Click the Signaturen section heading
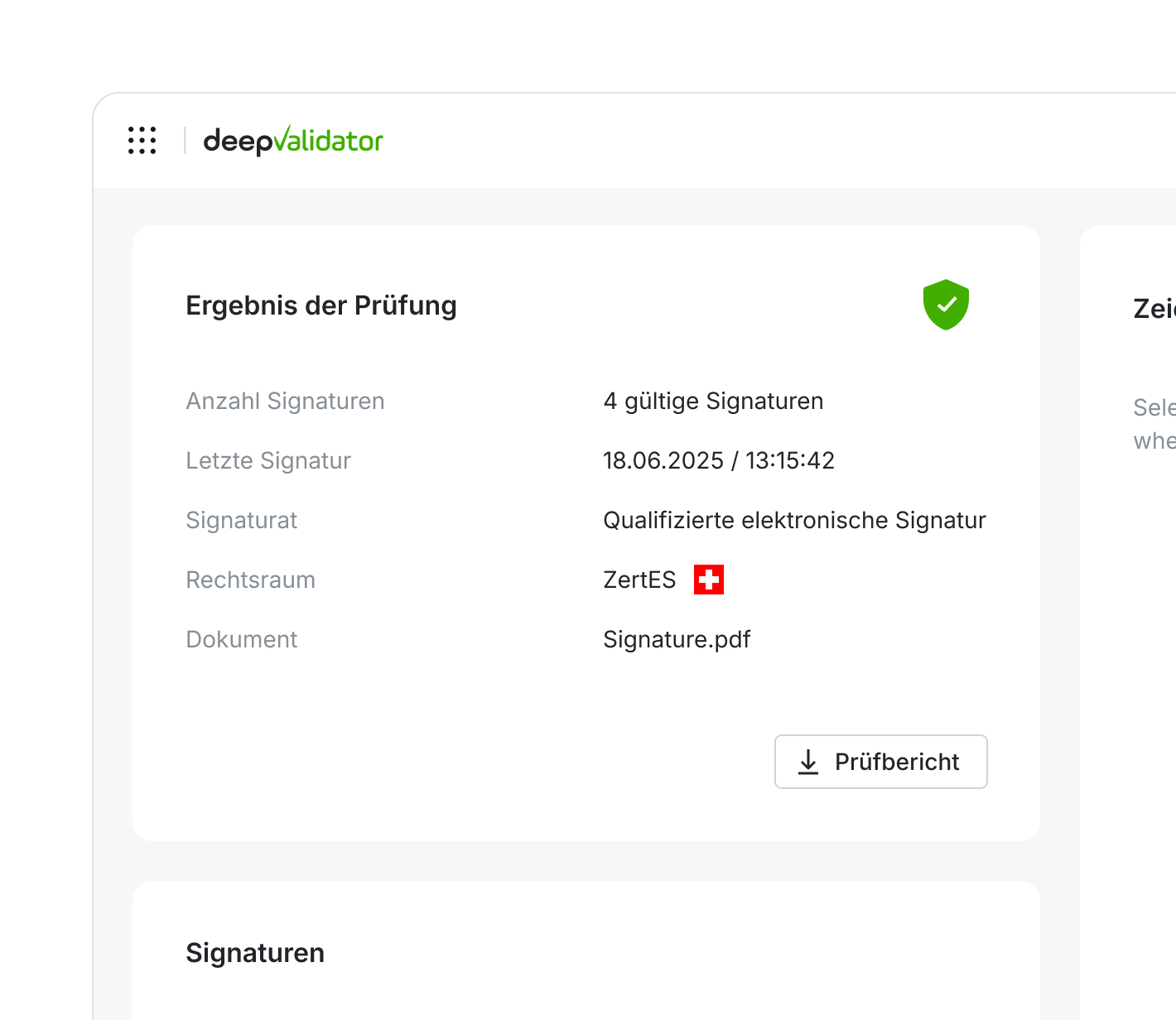This screenshot has width=1176, height=1020. 255,953
